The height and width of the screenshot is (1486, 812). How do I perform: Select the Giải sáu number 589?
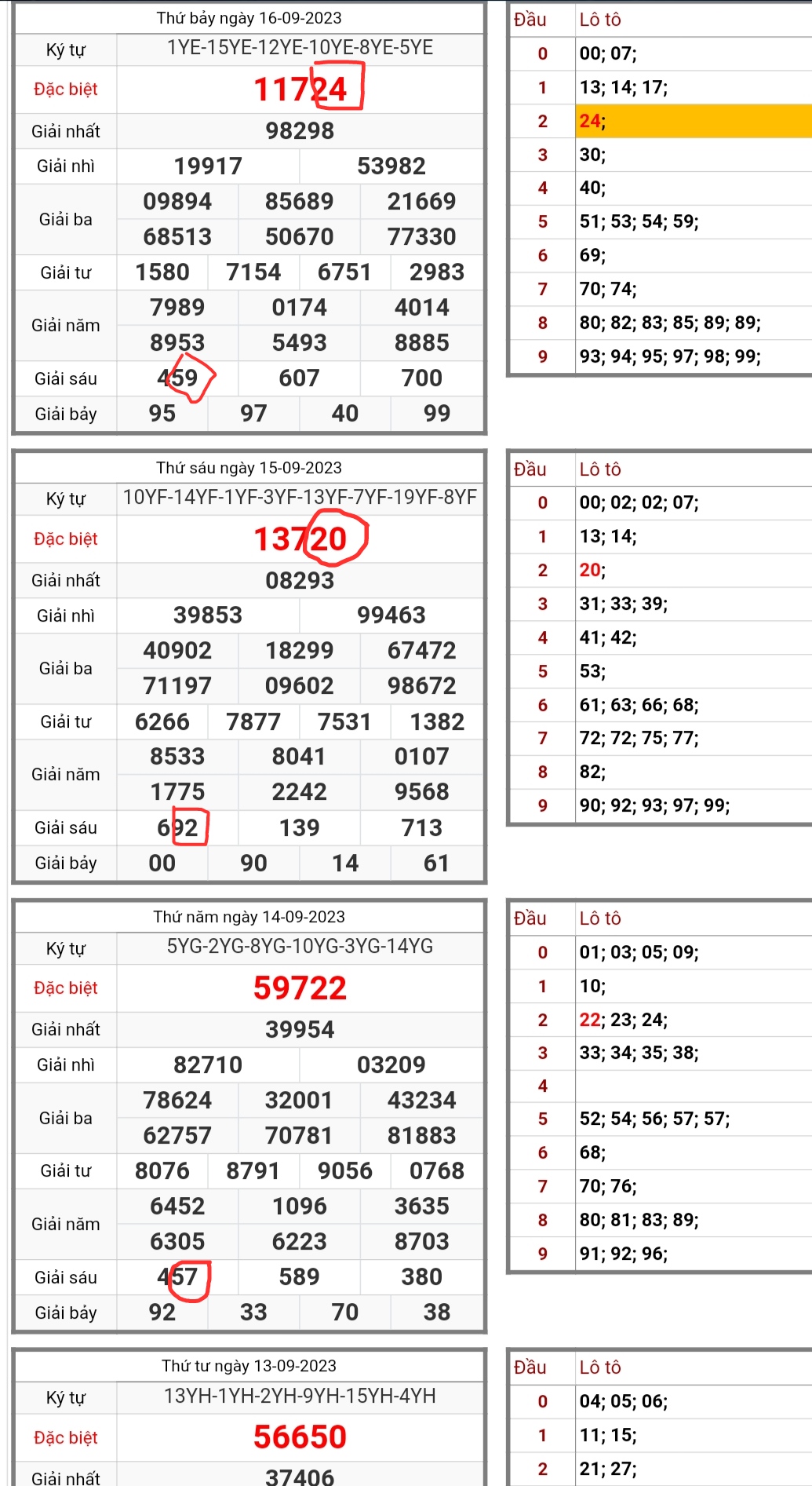pos(300,1277)
